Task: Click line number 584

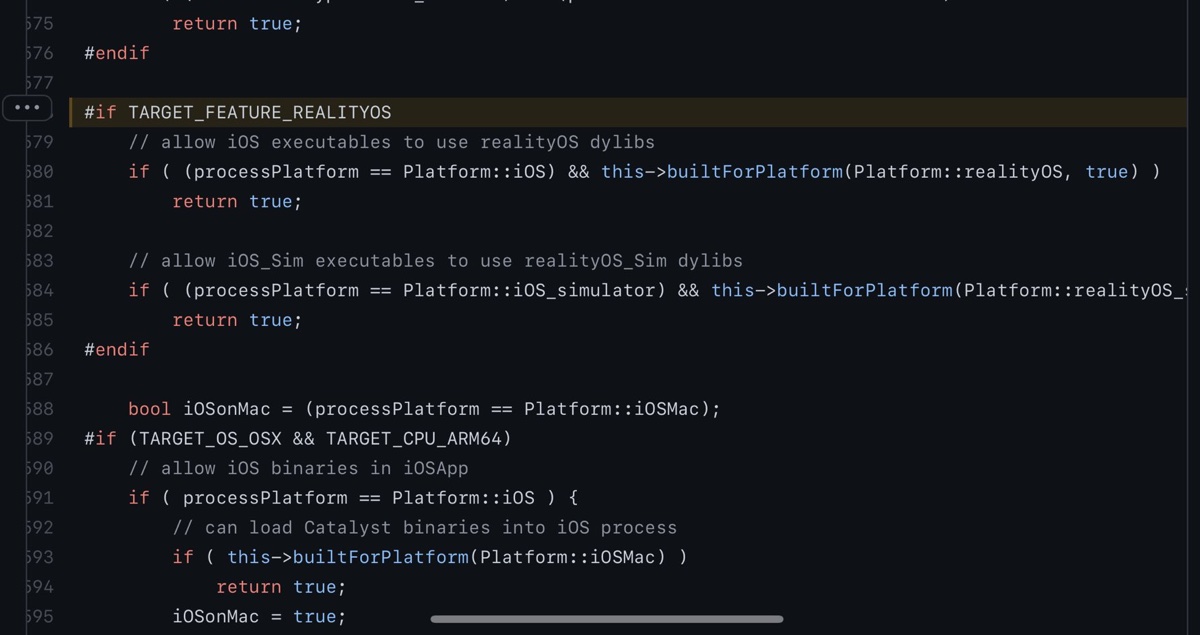Action: pyautogui.click(x=40, y=290)
